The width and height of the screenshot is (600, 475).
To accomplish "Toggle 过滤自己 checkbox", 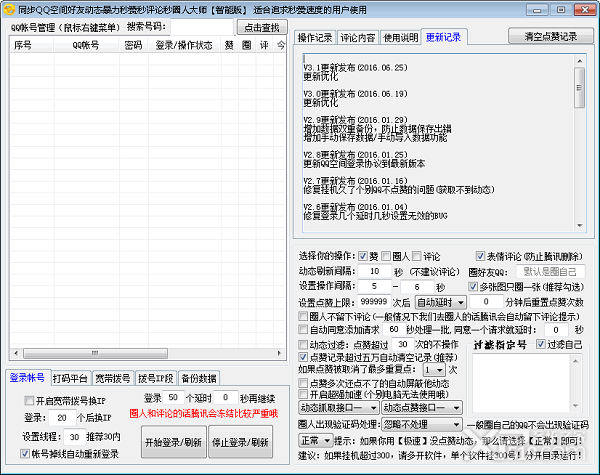I will 541,344.
